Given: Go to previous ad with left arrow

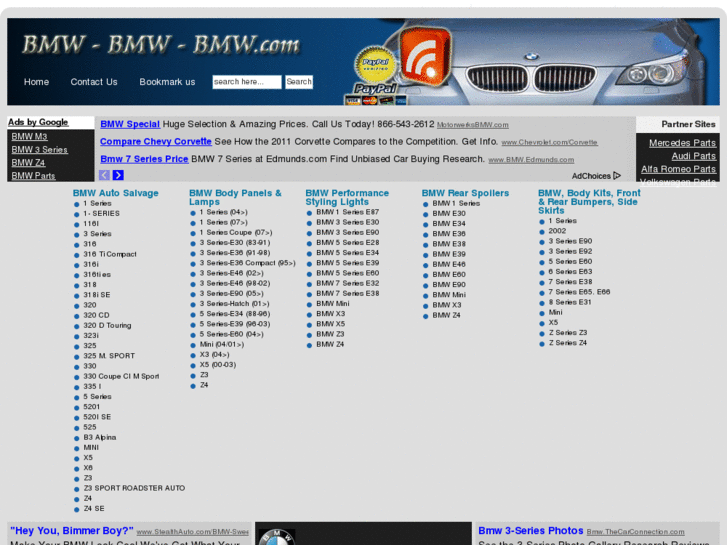Looking at the screenshot, I should tap(104, 175).
